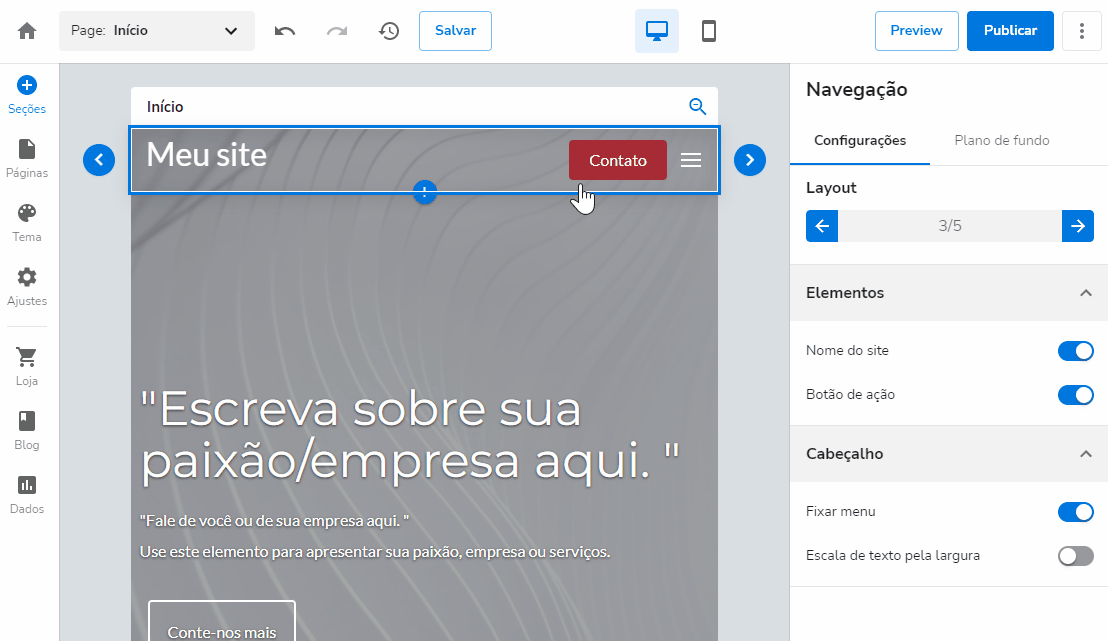
Task: Click the Salvar button
Action: click(455, 30)
